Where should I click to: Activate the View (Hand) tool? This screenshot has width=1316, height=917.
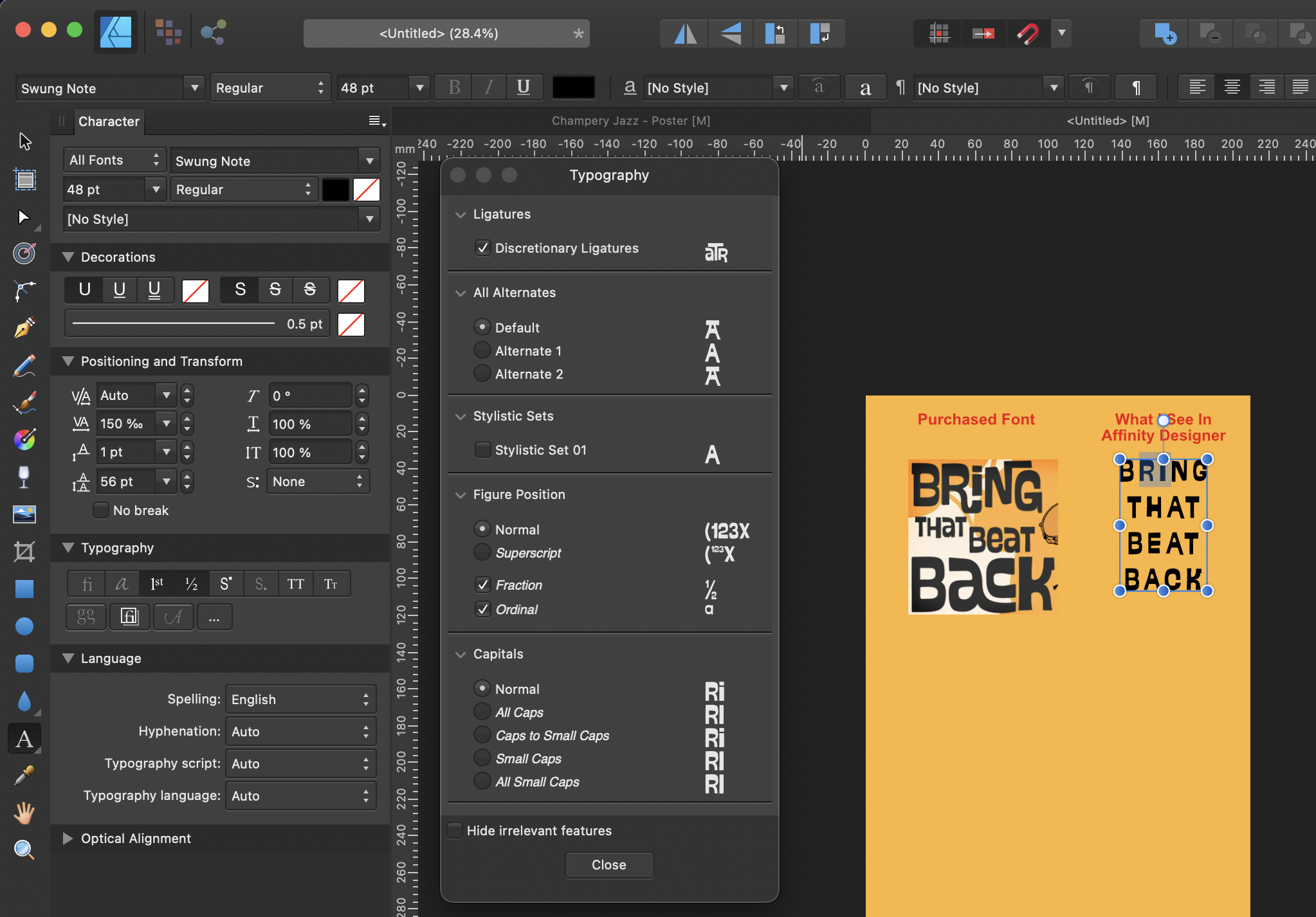(24, 812)
